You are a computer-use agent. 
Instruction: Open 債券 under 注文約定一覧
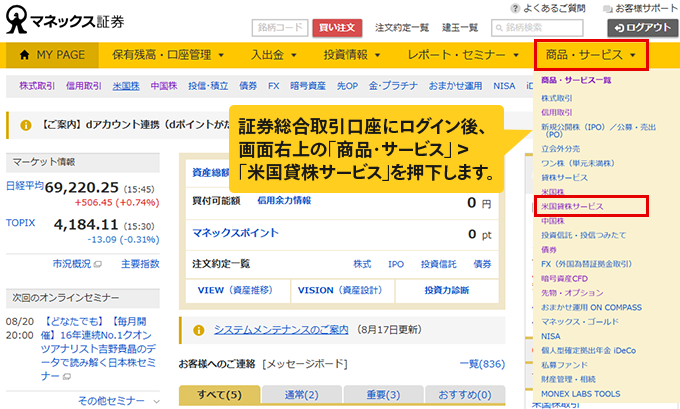pos(482,264)
